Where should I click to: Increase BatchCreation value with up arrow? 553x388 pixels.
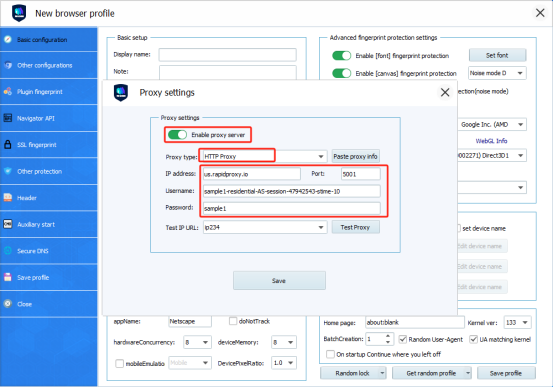[x=388, y=336]
